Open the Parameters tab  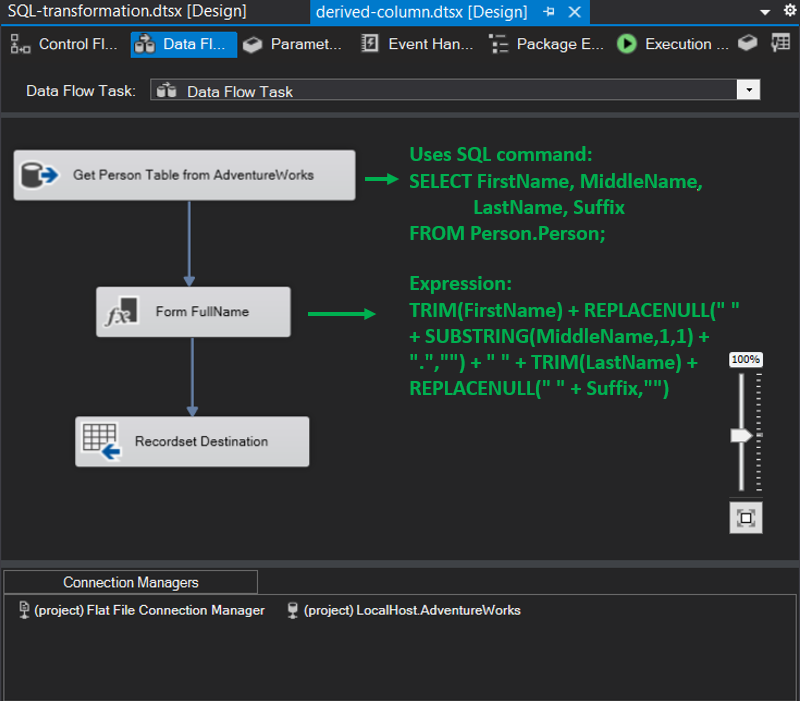coord(294,44)
